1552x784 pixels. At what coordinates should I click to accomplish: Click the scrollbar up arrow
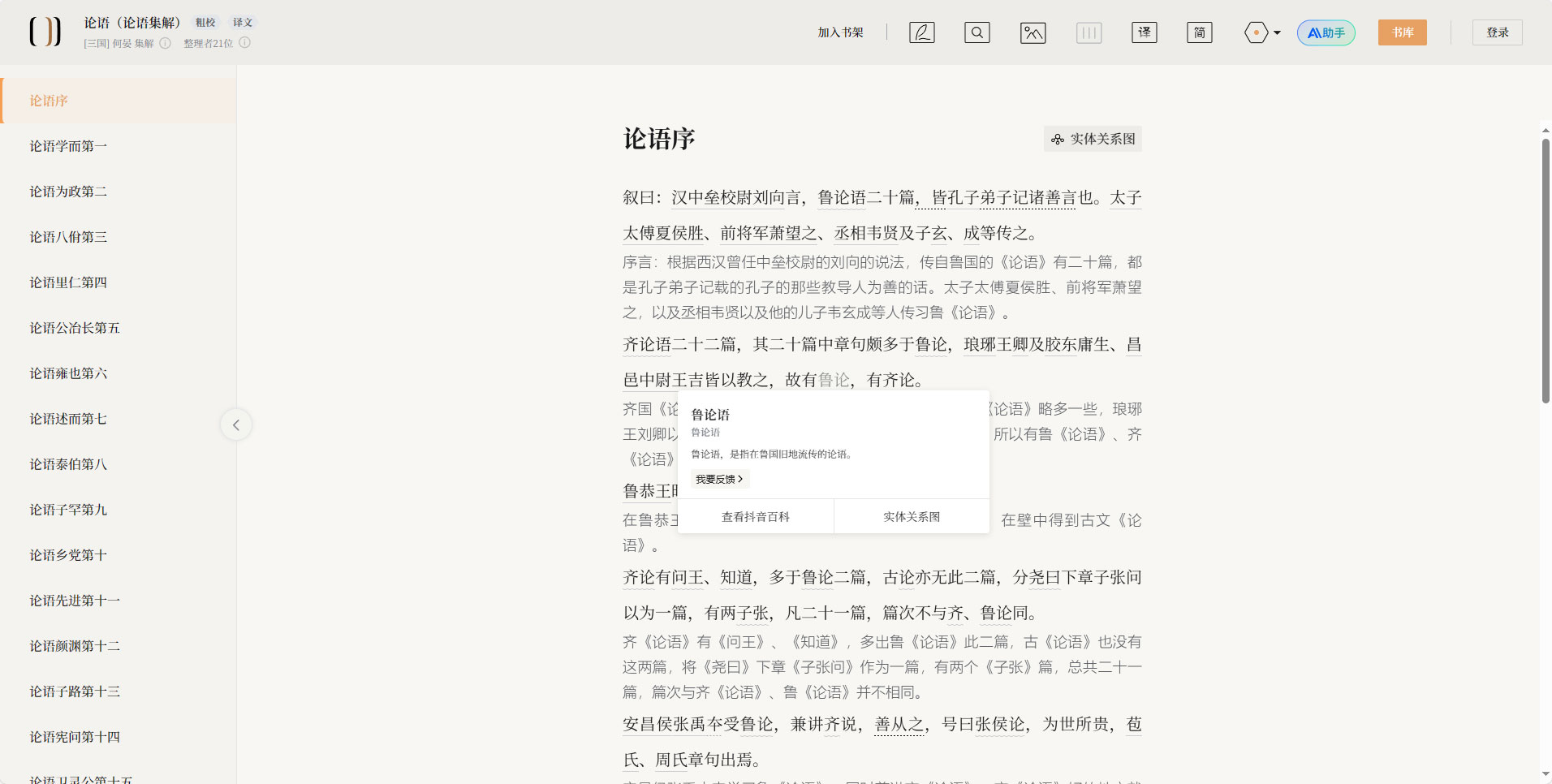coord(1546,130)
